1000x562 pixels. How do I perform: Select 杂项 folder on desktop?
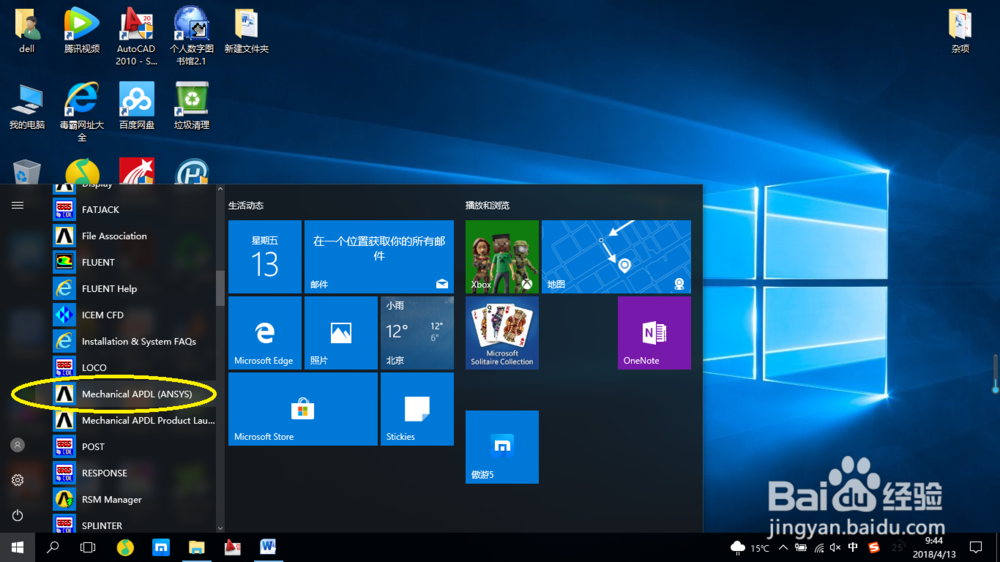click(960, 31)
